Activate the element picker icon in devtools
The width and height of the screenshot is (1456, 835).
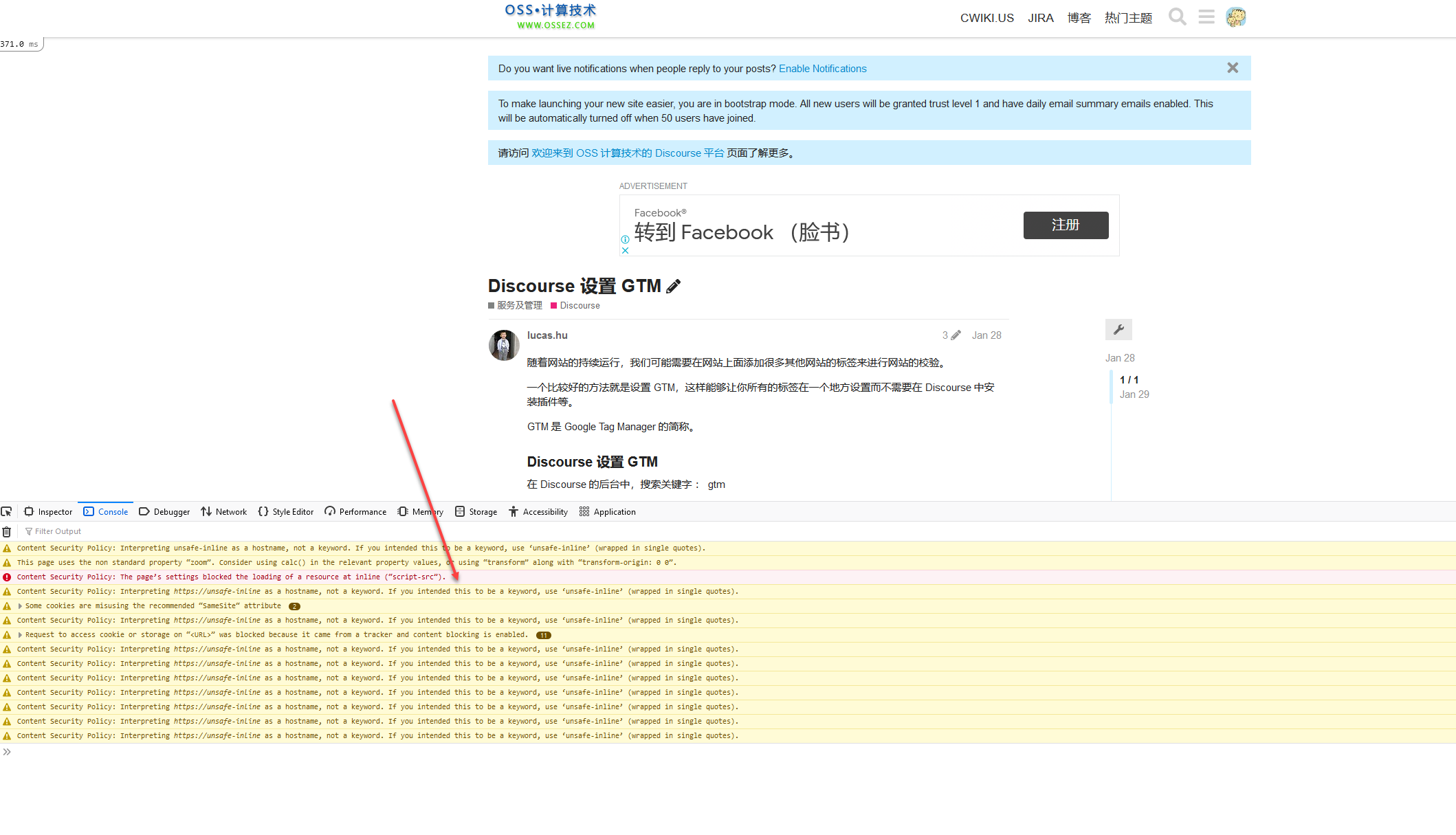pyautogui.click(x=7, y=512)
